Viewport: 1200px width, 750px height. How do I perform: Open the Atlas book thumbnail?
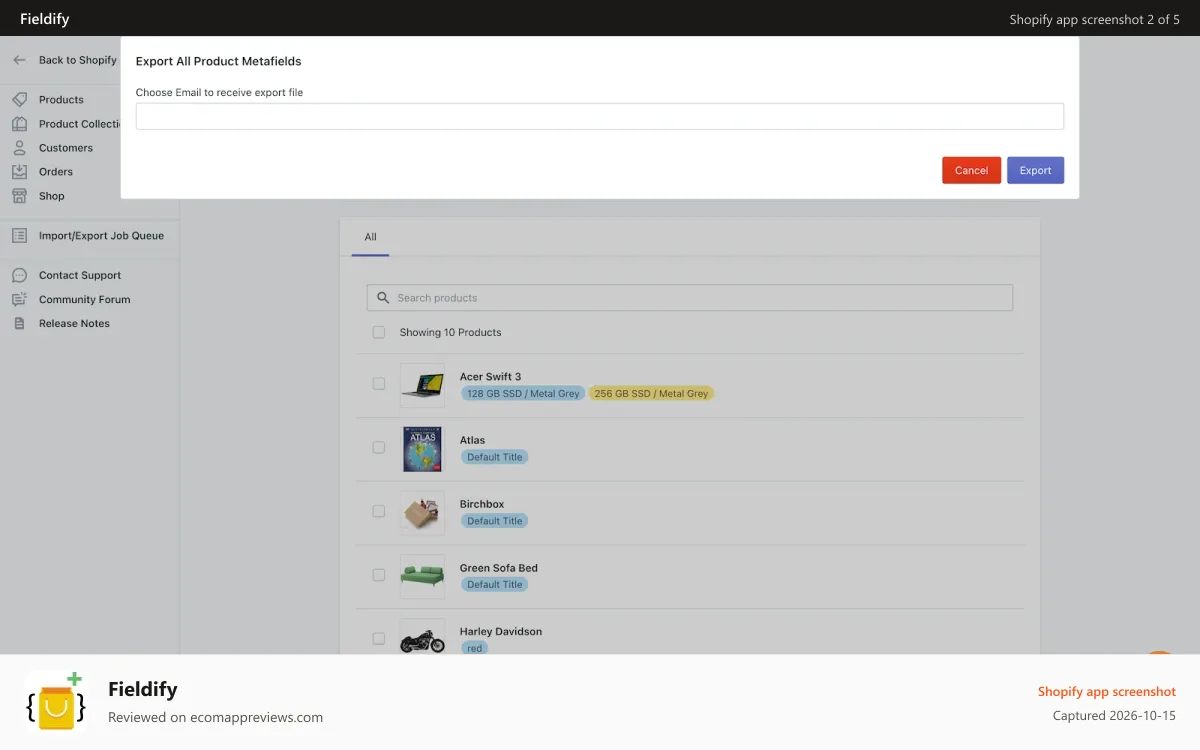(x=422, y=449)
